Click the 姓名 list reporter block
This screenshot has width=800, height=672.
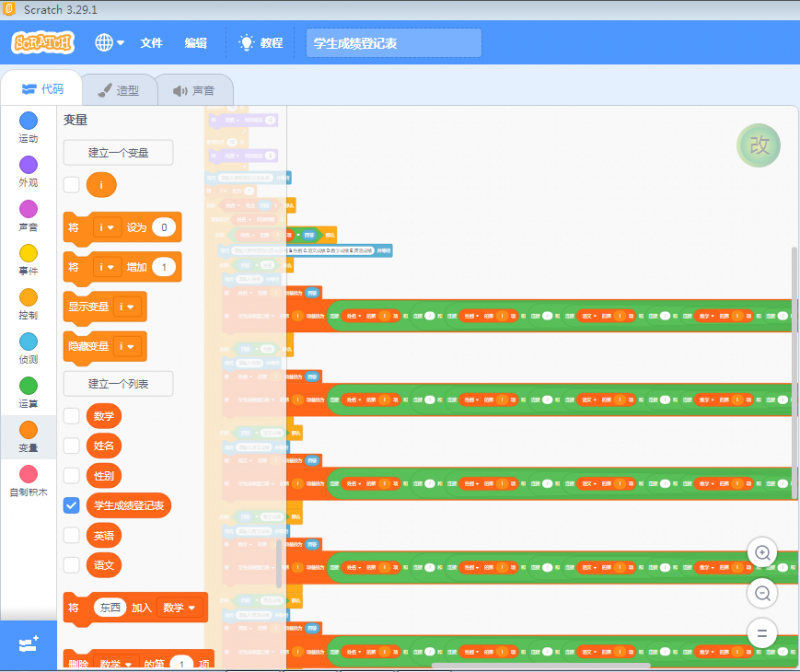[104, 445]
